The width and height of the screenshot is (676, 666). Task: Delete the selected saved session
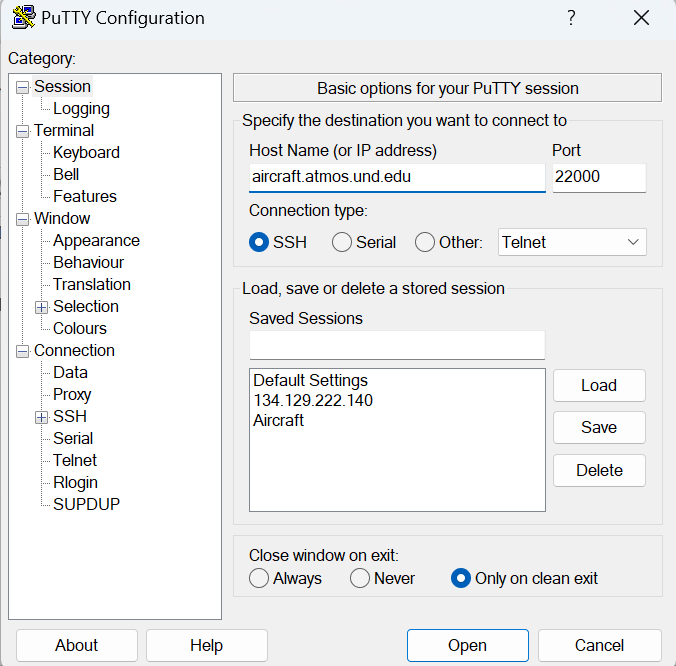pos(598,470)
